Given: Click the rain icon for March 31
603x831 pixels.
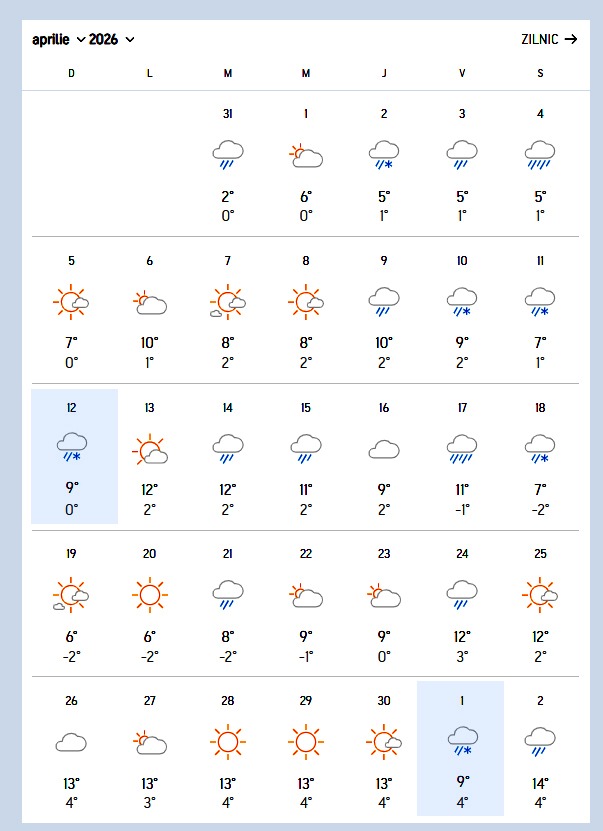Looking at the screenshot, I should [228, 155].
